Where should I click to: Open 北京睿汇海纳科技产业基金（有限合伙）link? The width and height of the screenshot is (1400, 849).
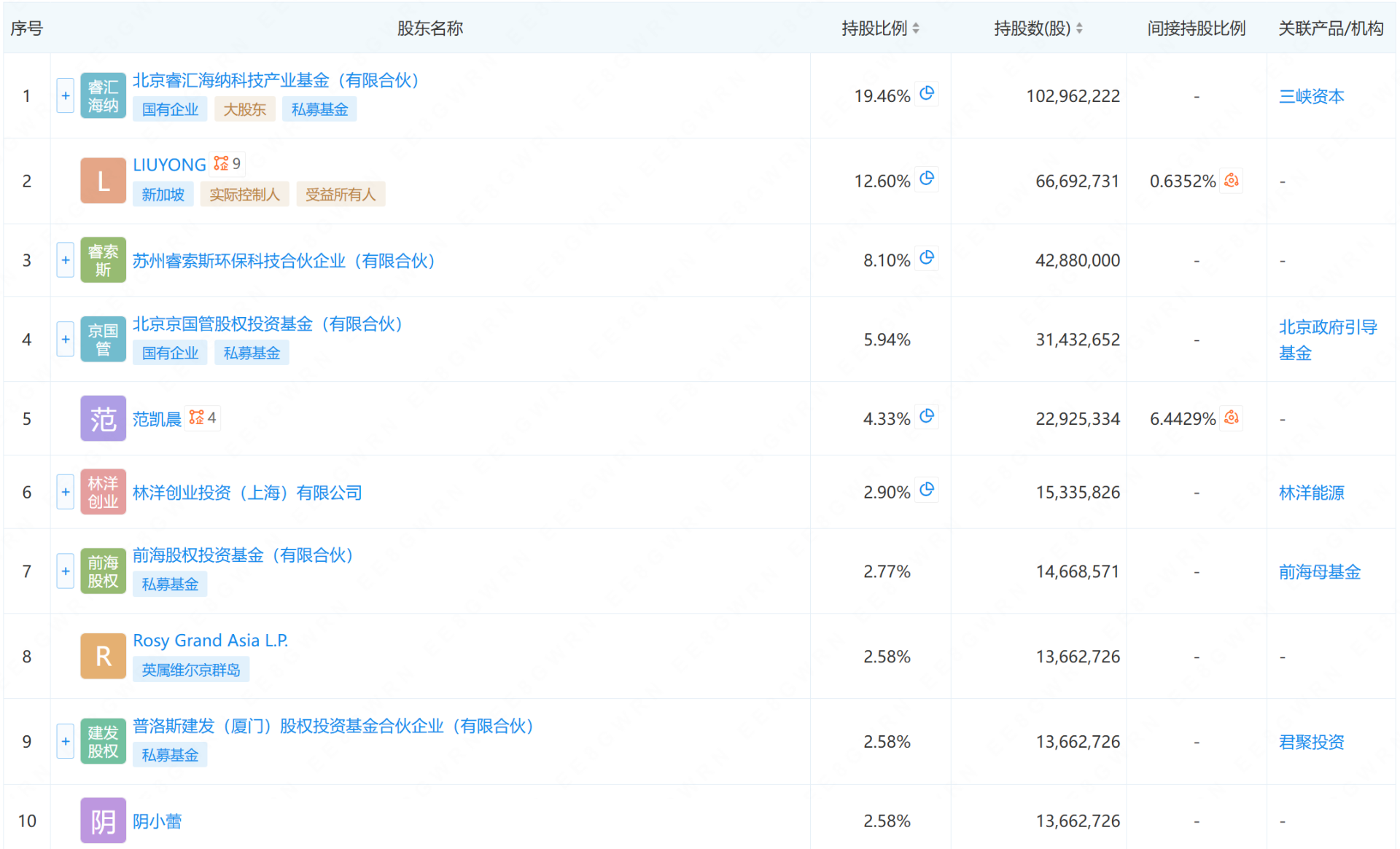(x=276, y=80)
